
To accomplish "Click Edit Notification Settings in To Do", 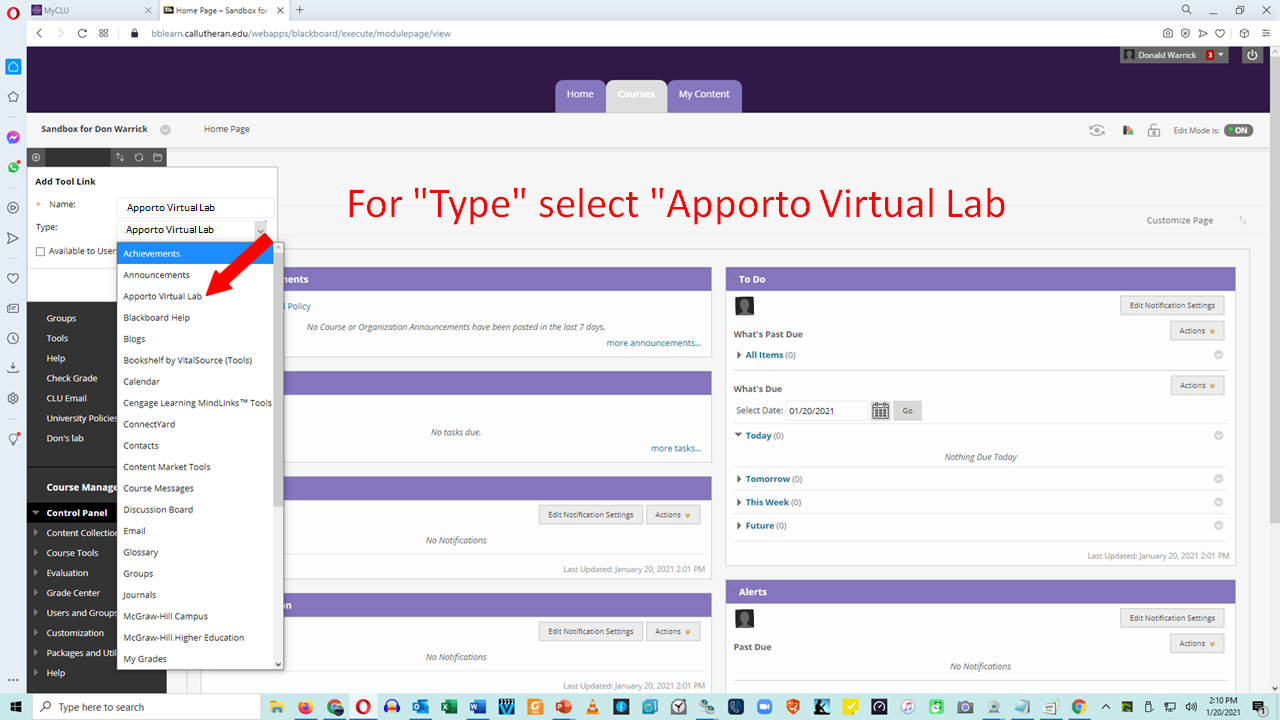I will (x=1172, y=305).
